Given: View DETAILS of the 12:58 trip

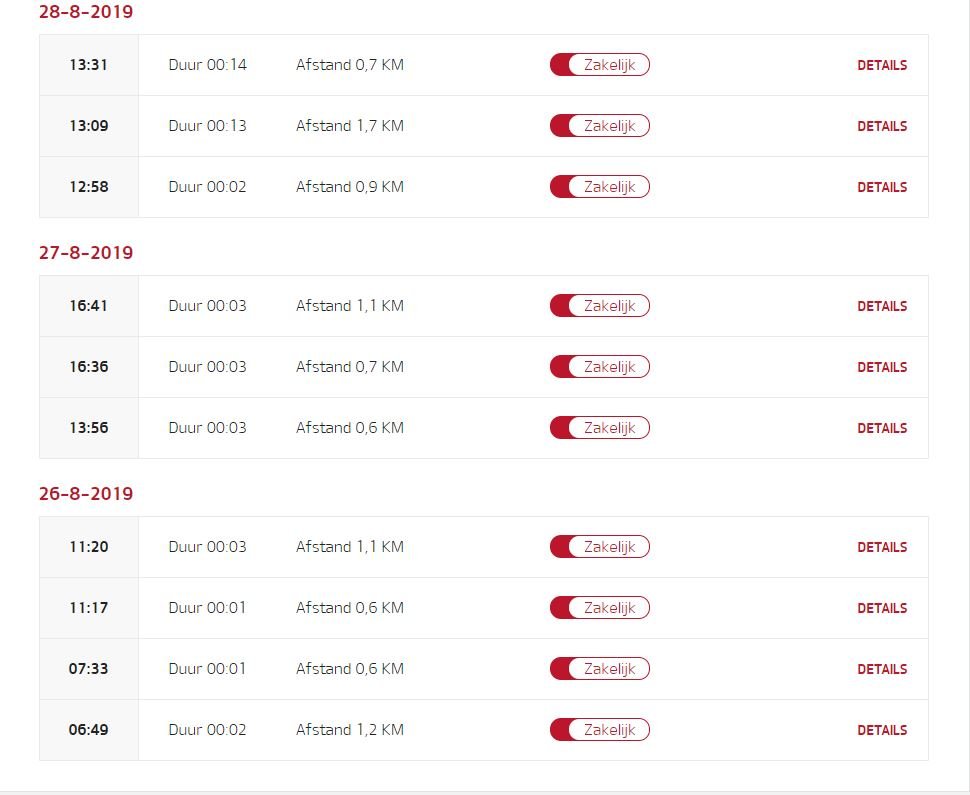Looking at the screenshot, I should click(882, 187).
